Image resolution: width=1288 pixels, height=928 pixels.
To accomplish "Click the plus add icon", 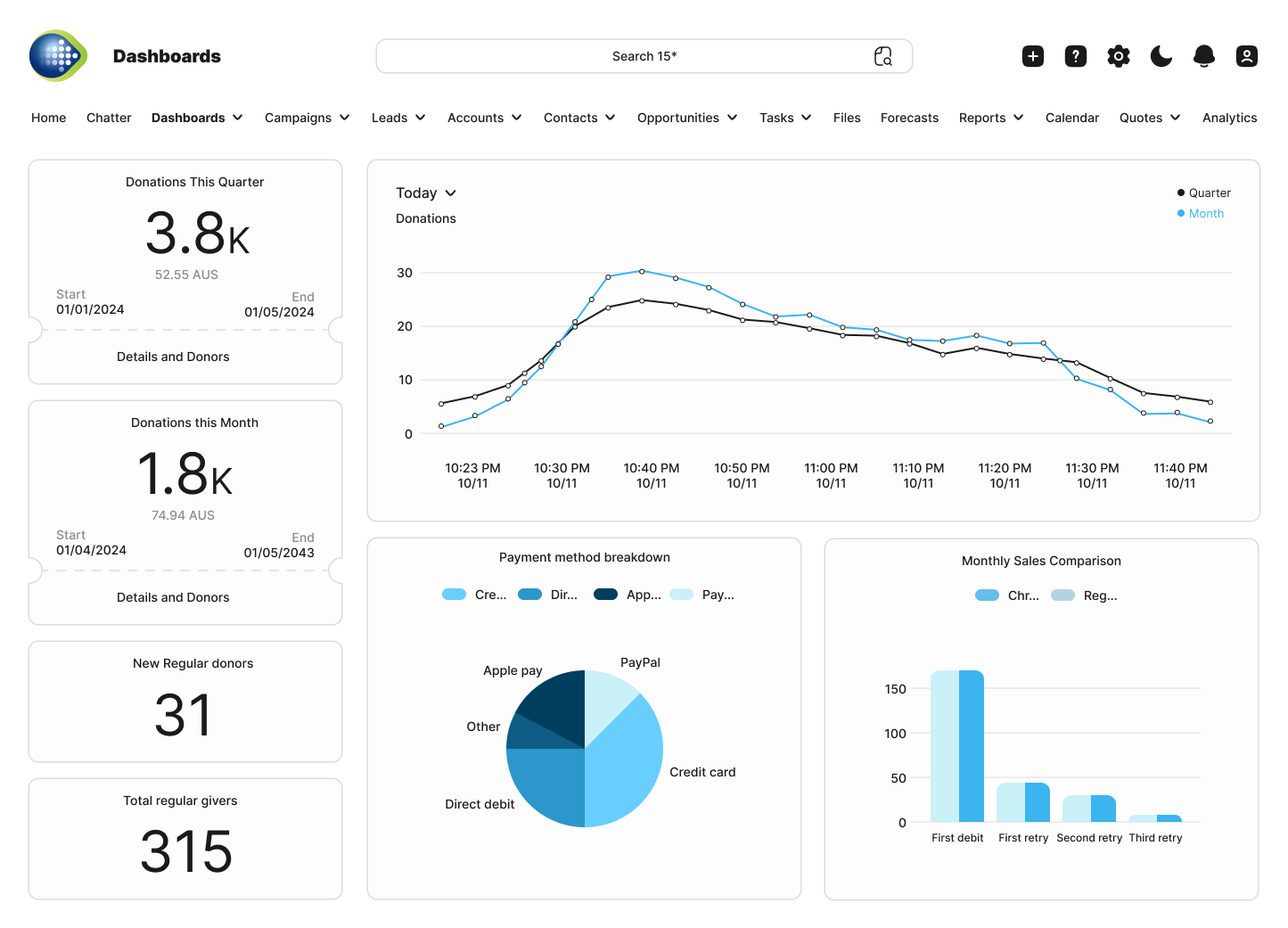I will [1033, 56].
